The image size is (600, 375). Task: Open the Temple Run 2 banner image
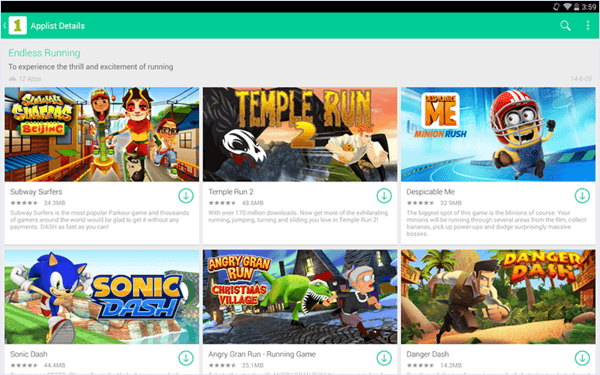click(300, 134)
